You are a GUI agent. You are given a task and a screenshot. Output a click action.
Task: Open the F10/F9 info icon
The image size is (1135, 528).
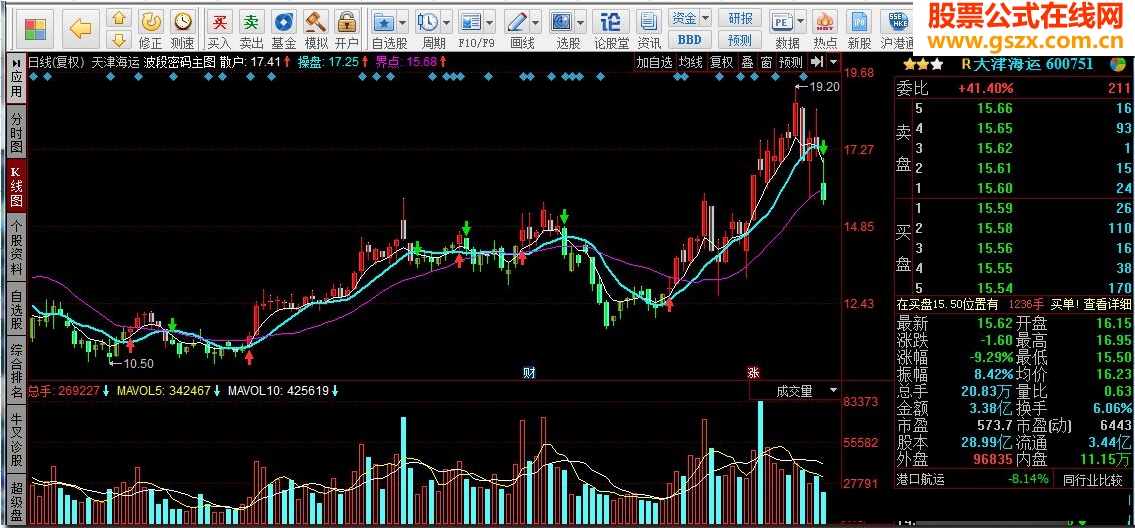(471, 20)
